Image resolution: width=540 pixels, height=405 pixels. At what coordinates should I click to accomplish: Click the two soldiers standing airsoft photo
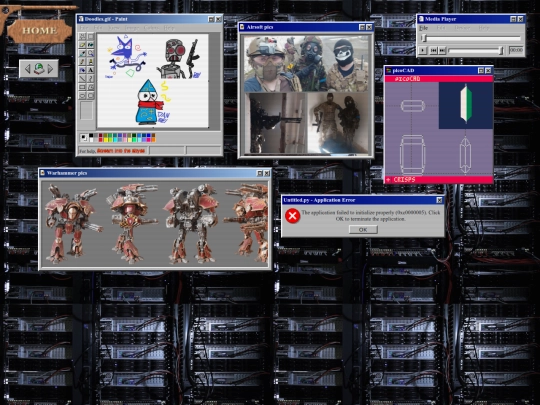(338, 123)
